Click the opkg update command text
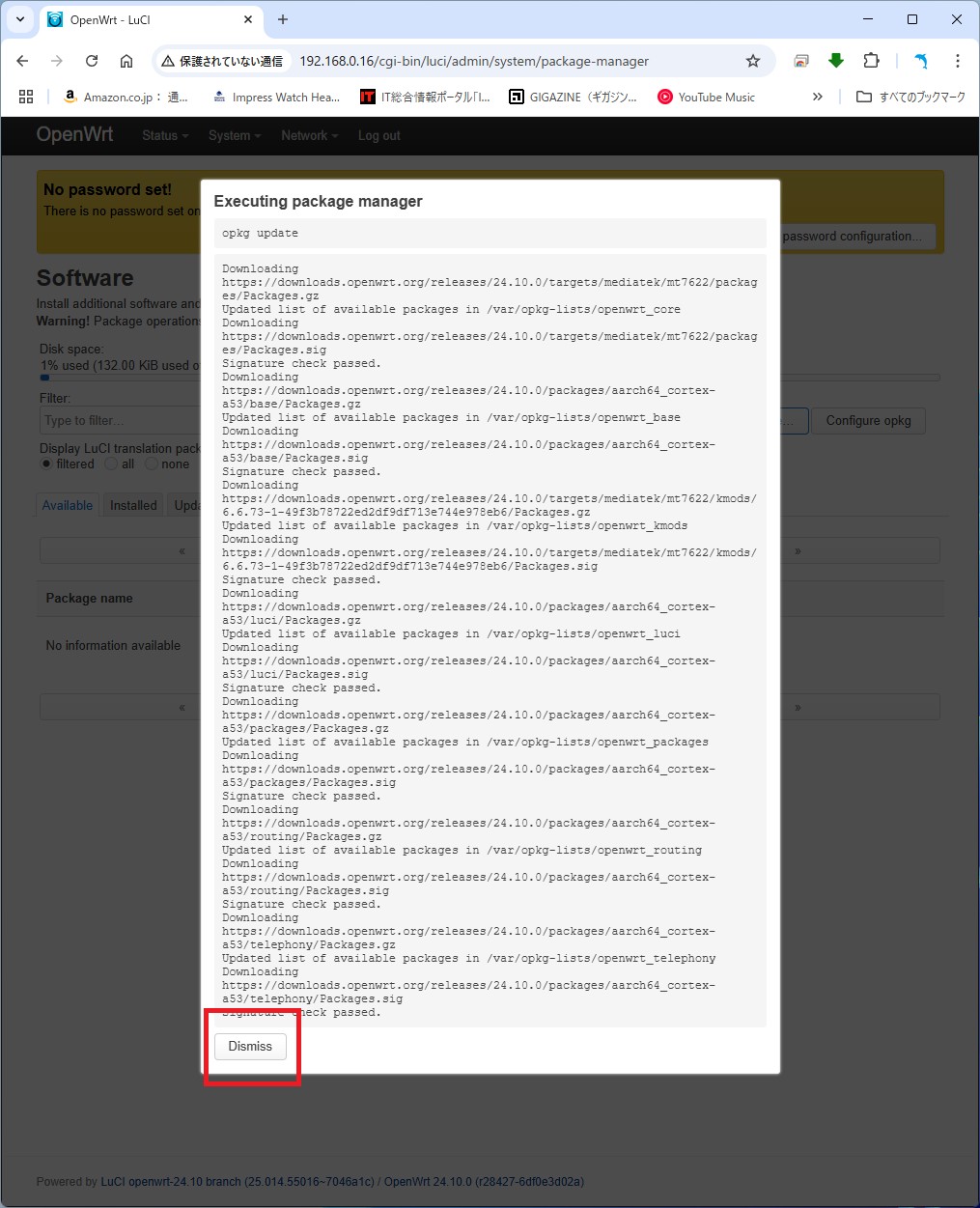This screenshot has width=980, height=1208. (260, 234)
